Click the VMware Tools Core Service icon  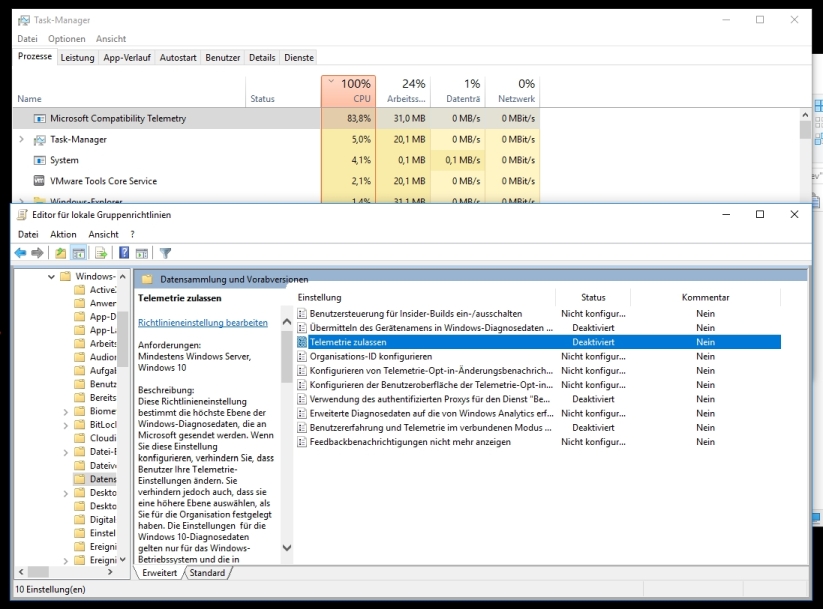click(x=39, y=181)
